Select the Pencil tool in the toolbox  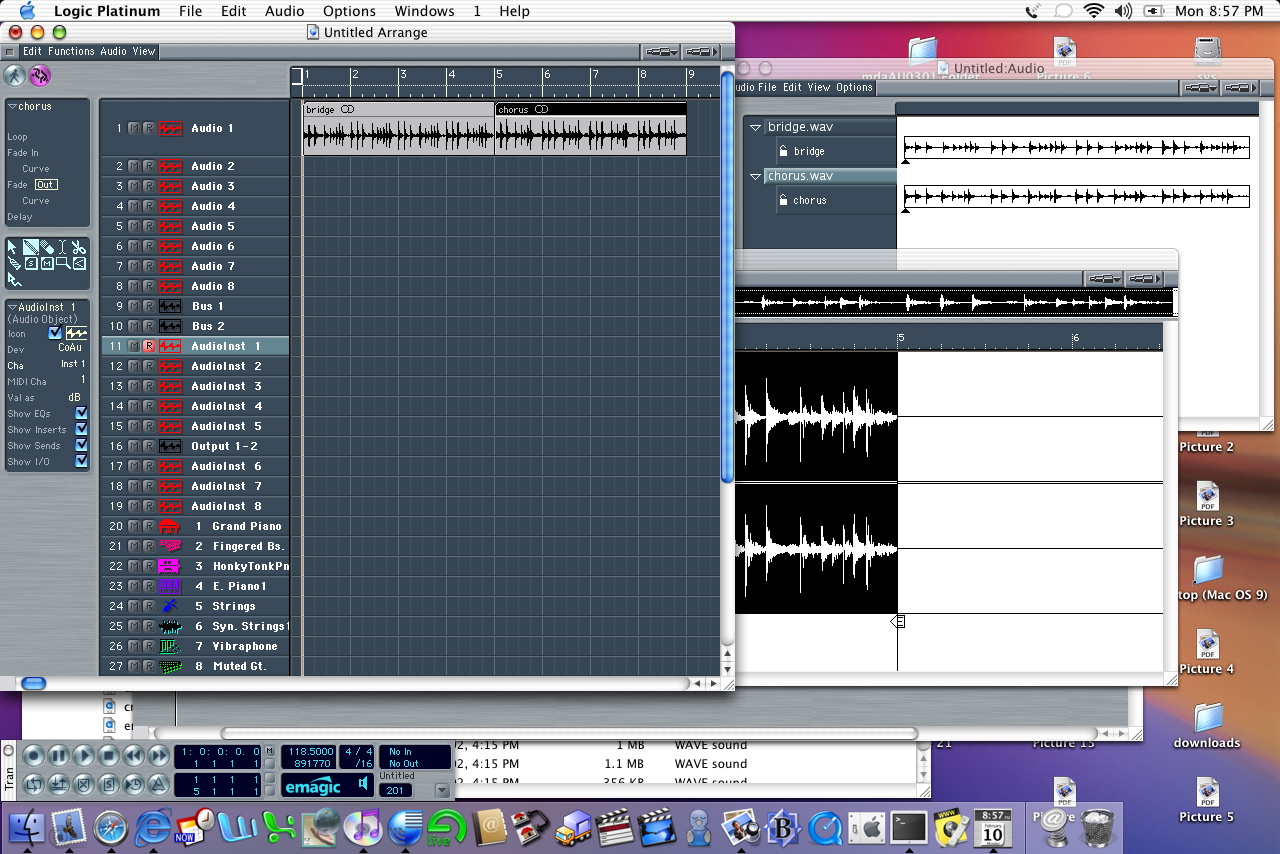point(31,247)
